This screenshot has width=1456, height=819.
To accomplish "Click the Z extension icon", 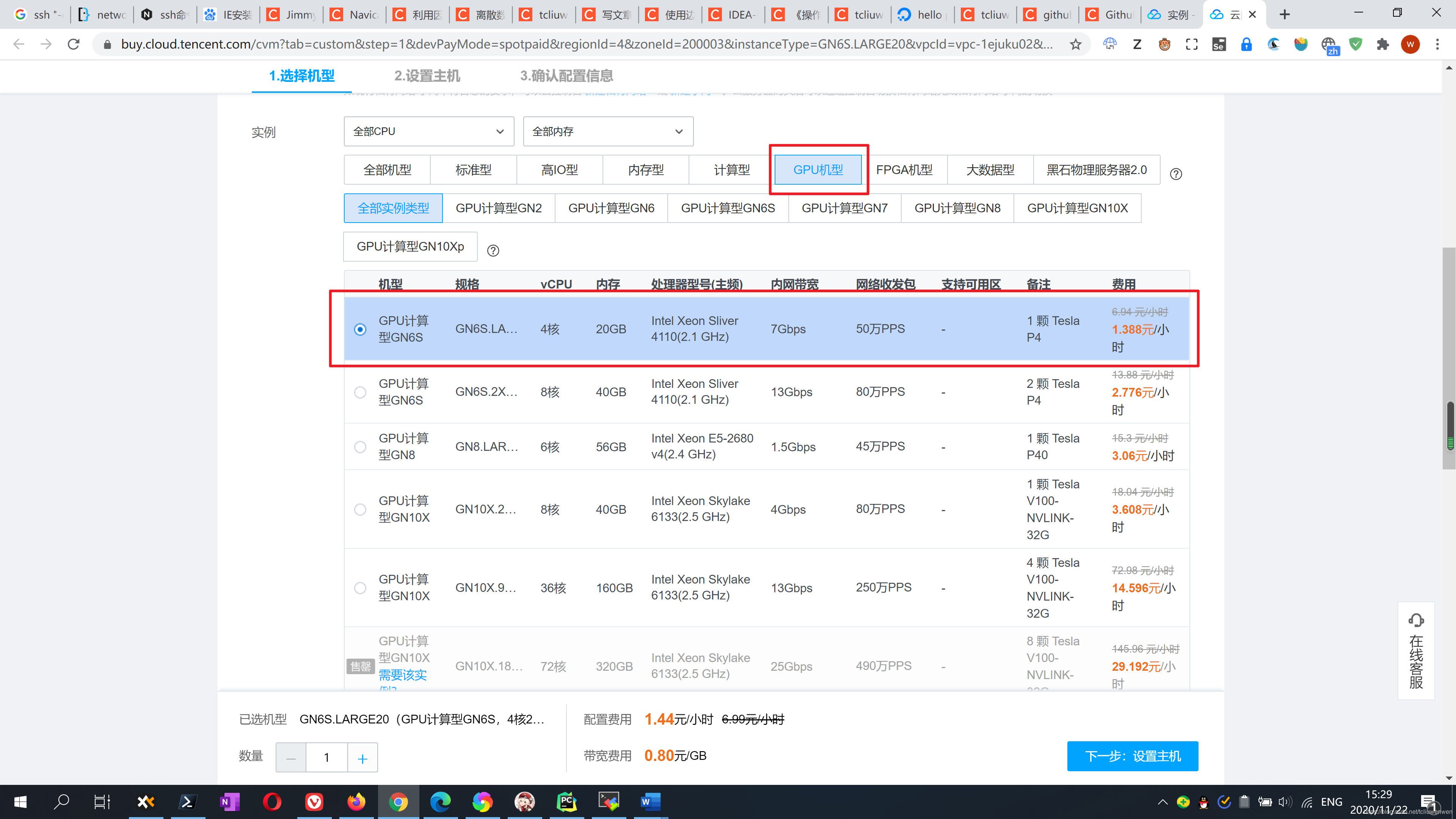I will pos(1137,44).
